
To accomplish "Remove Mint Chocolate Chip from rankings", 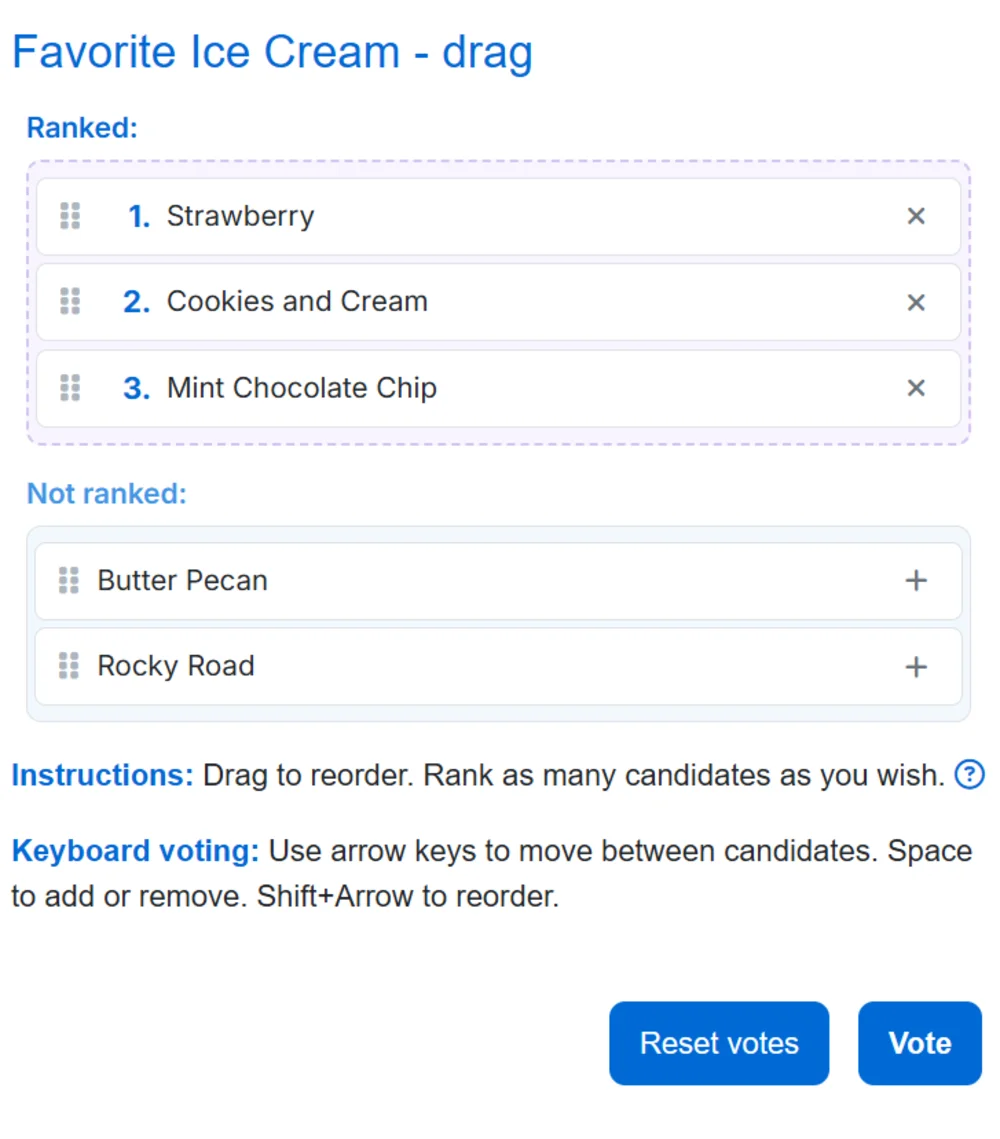I will click(916, 388).
